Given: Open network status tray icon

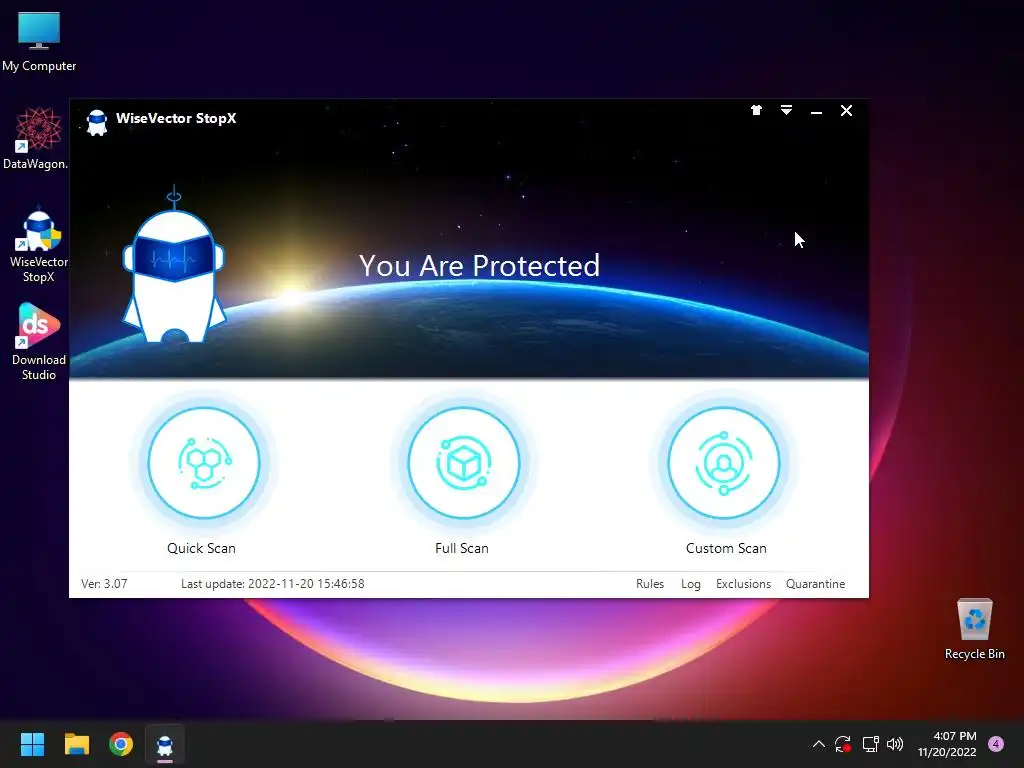Looking at the screenshot, I should [x=870, y=744].
